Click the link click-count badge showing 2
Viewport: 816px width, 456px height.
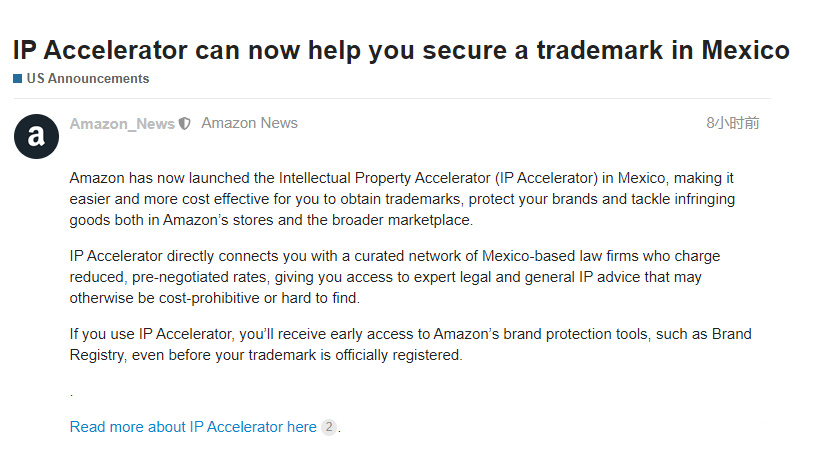[328, 427]
